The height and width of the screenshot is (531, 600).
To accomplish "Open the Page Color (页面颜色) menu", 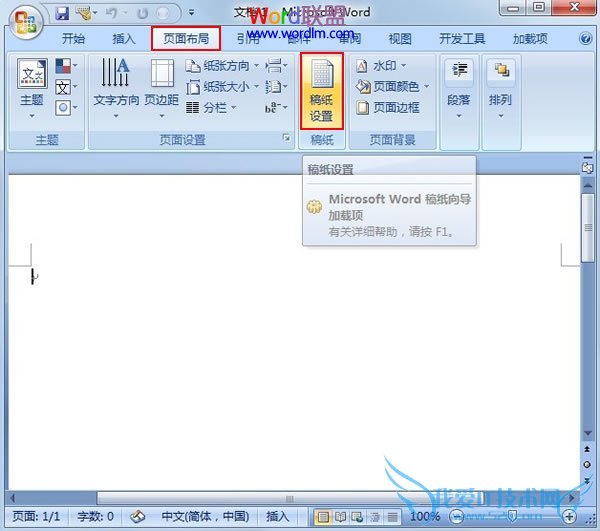I will tap(392, 87).
